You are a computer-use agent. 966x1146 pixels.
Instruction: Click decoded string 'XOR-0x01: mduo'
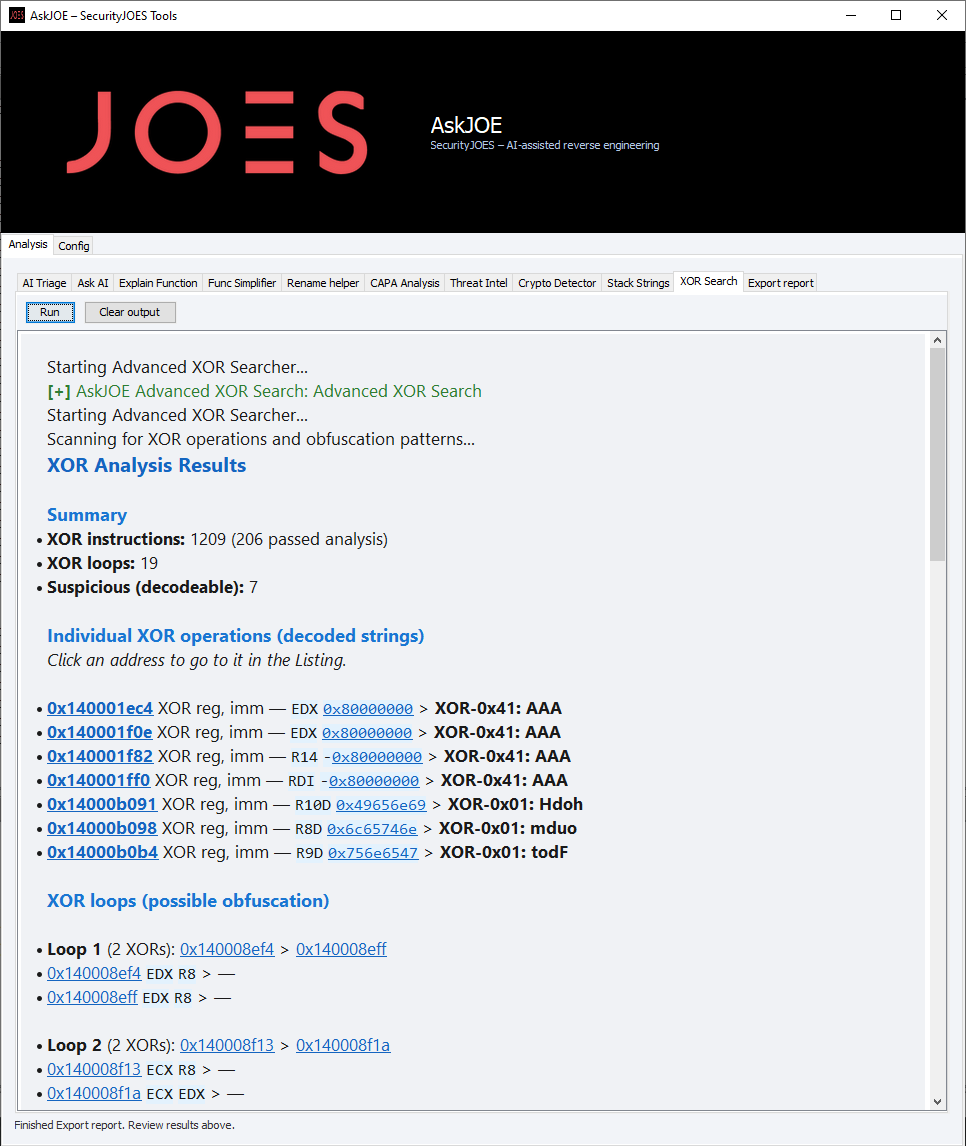click(x=508, y=829)
